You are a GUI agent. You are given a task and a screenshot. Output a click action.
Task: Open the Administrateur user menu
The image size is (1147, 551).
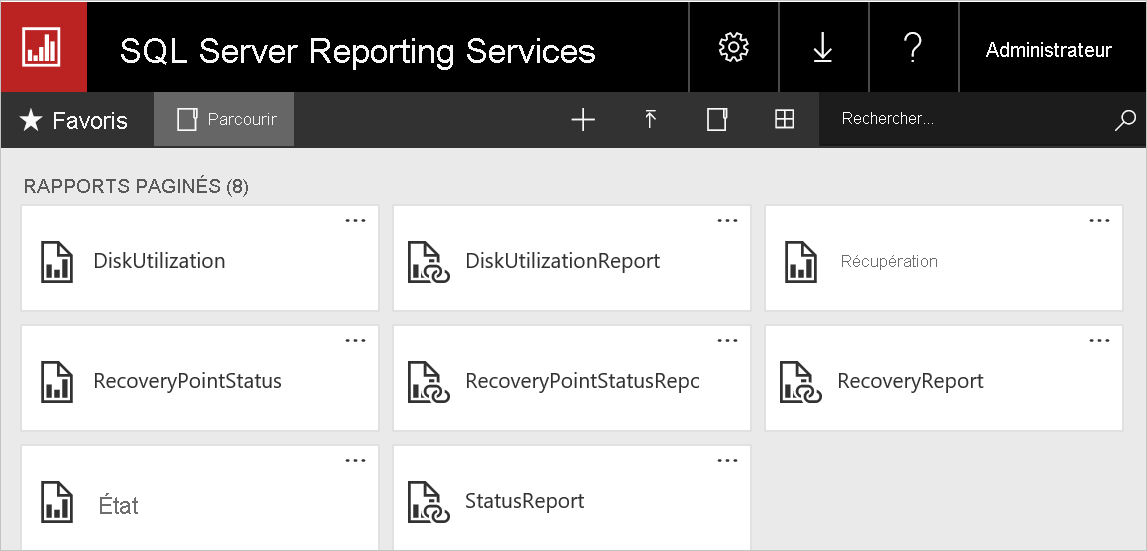tap(1048, 50)
